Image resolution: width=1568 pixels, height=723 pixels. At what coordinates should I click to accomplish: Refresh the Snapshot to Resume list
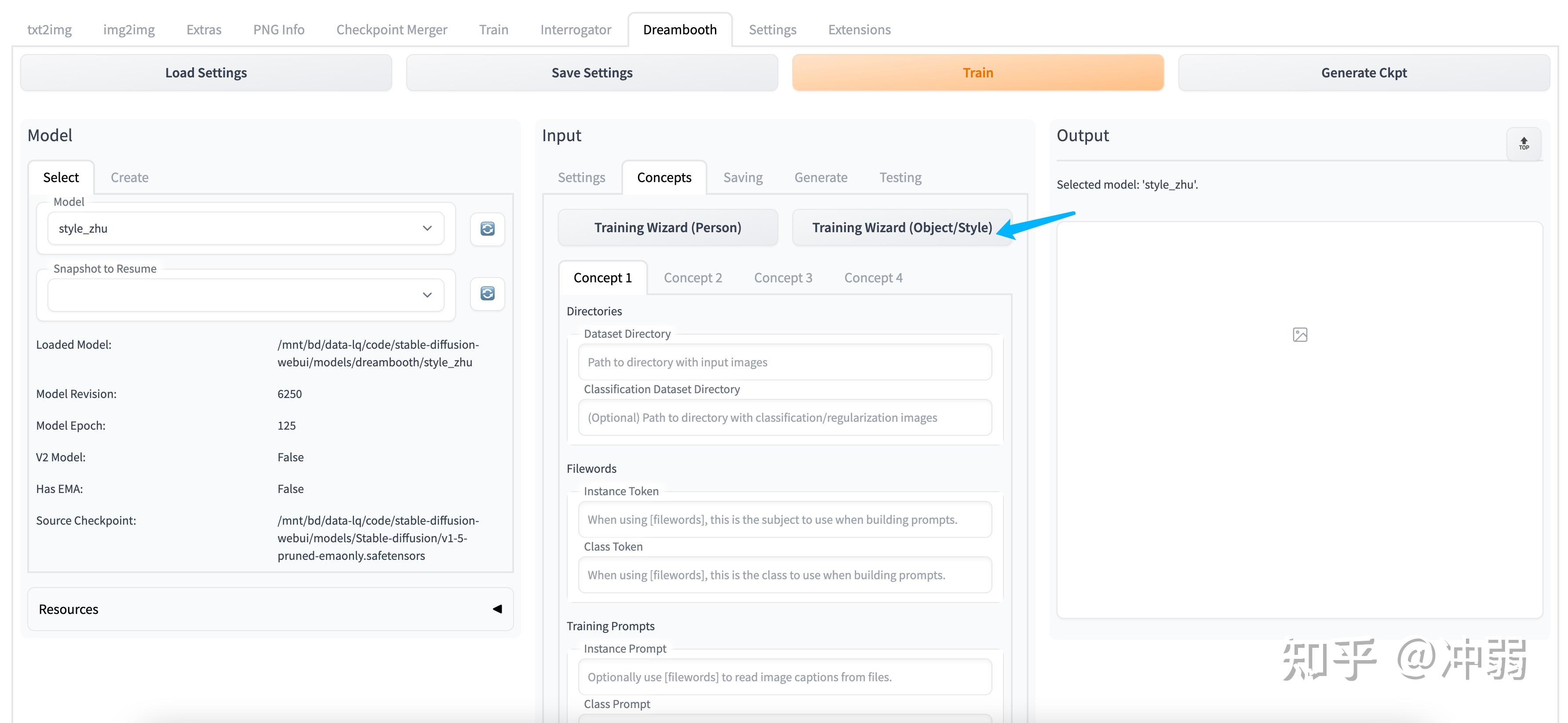pos(487,294)
